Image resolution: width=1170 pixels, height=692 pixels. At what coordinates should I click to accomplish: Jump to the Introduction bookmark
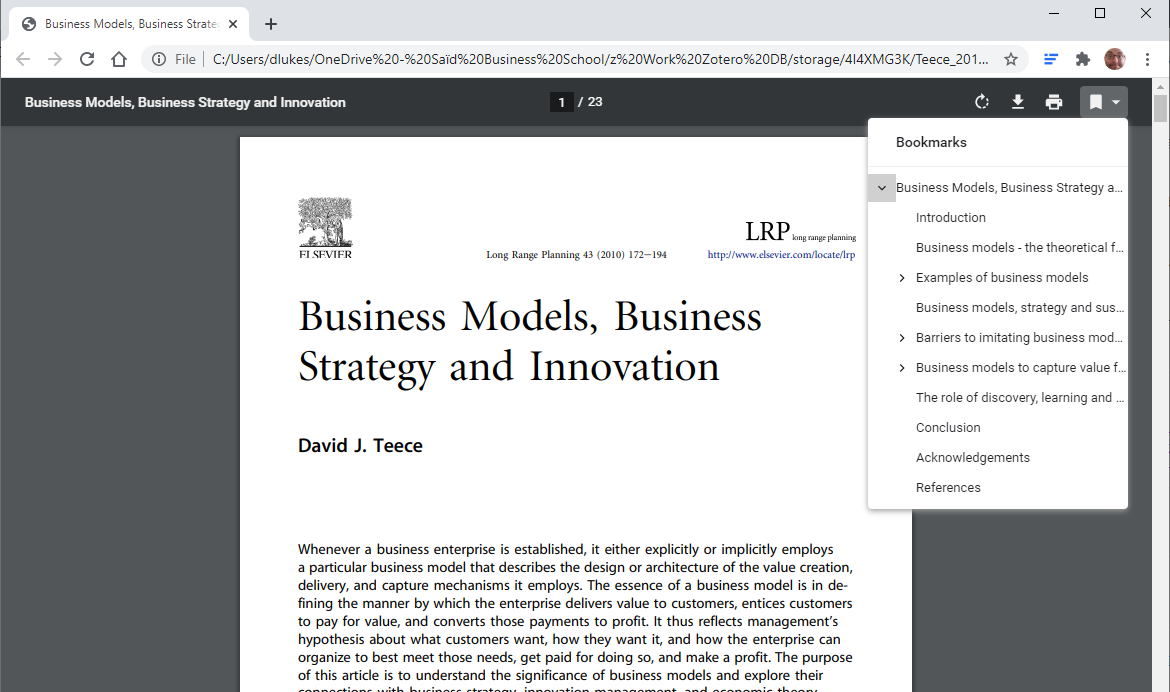pos(951,217)
